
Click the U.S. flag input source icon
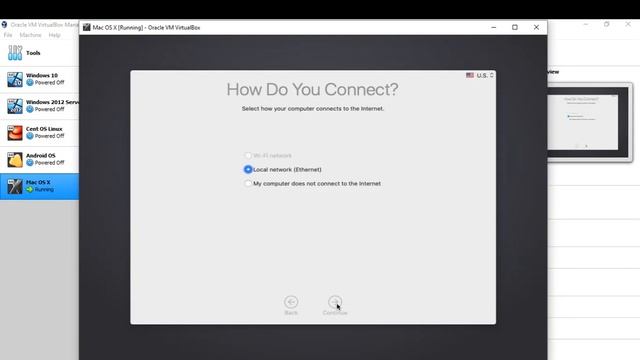pos(470,75)
